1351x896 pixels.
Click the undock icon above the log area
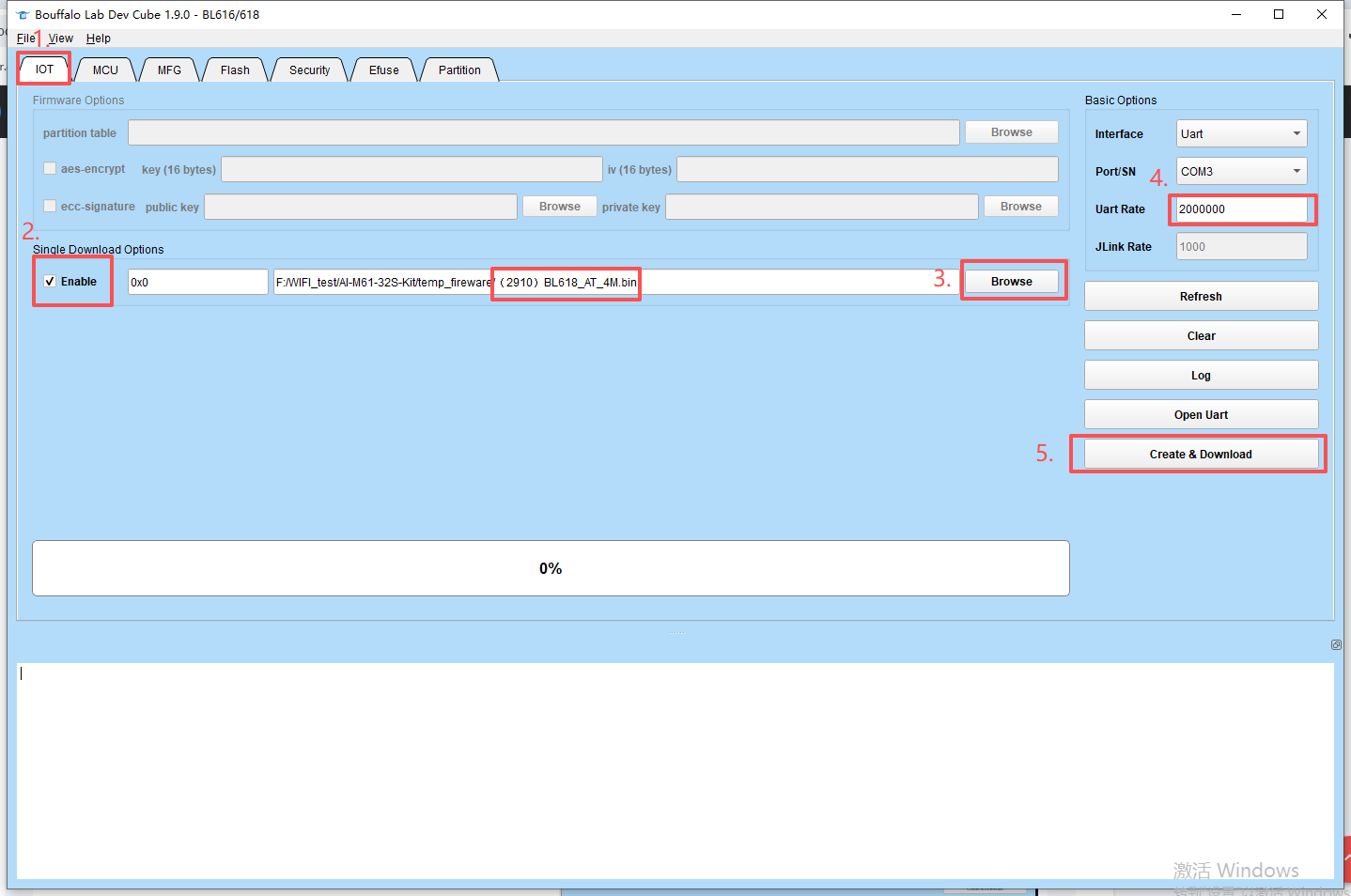click(1336, 644)
